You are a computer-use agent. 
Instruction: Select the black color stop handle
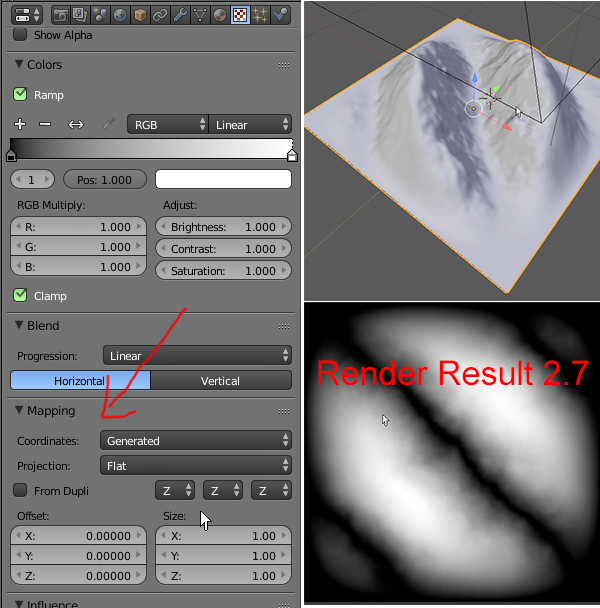pyautogui.click(x=11, y=155)
